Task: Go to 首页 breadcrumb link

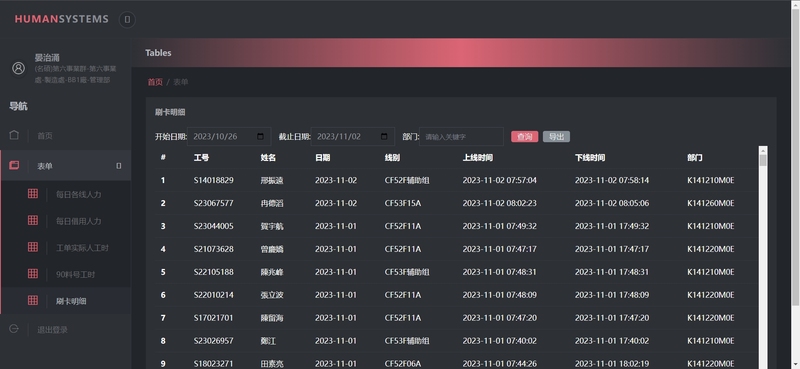Action: (x=155, y=82)
